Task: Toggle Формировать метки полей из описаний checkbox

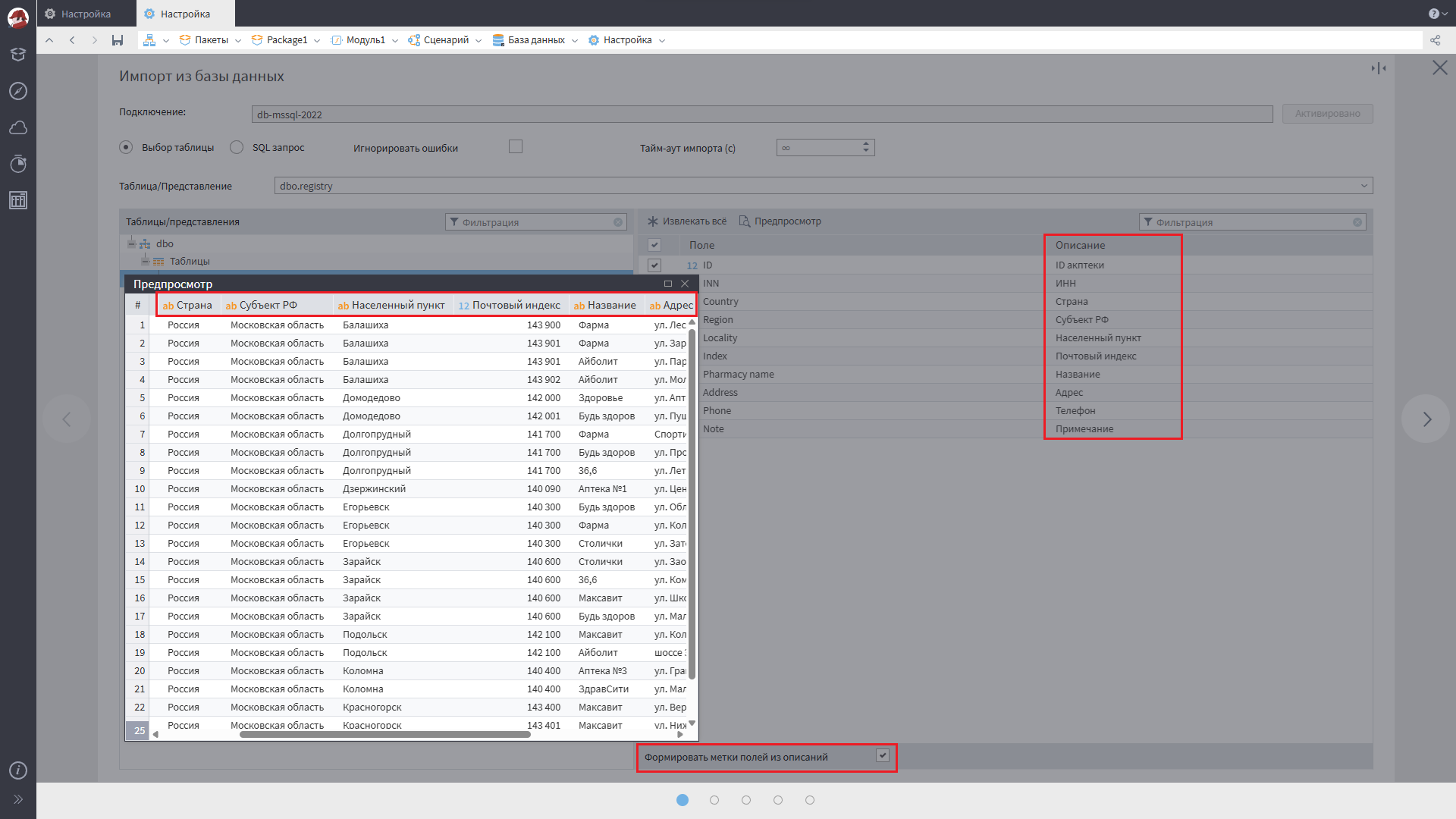Action: point(882,755)
